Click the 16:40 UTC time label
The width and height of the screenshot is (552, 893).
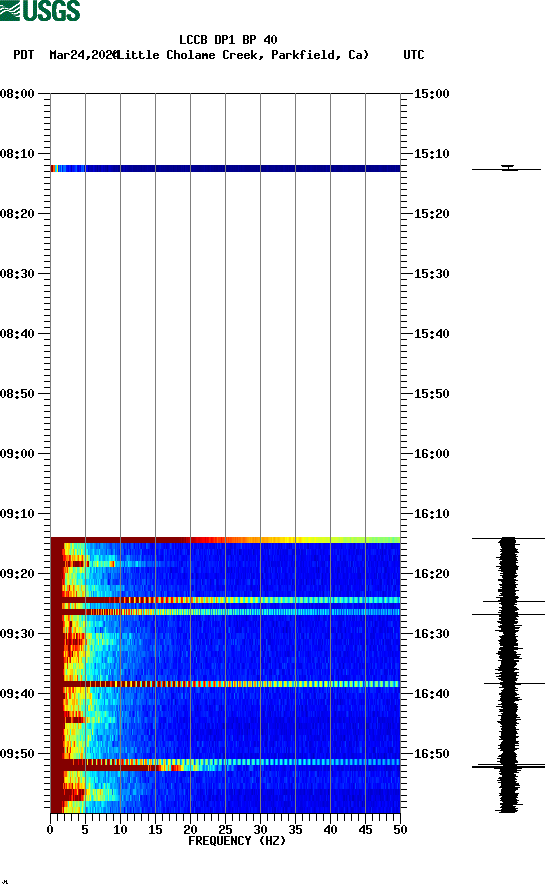click(x=431, y=694)
